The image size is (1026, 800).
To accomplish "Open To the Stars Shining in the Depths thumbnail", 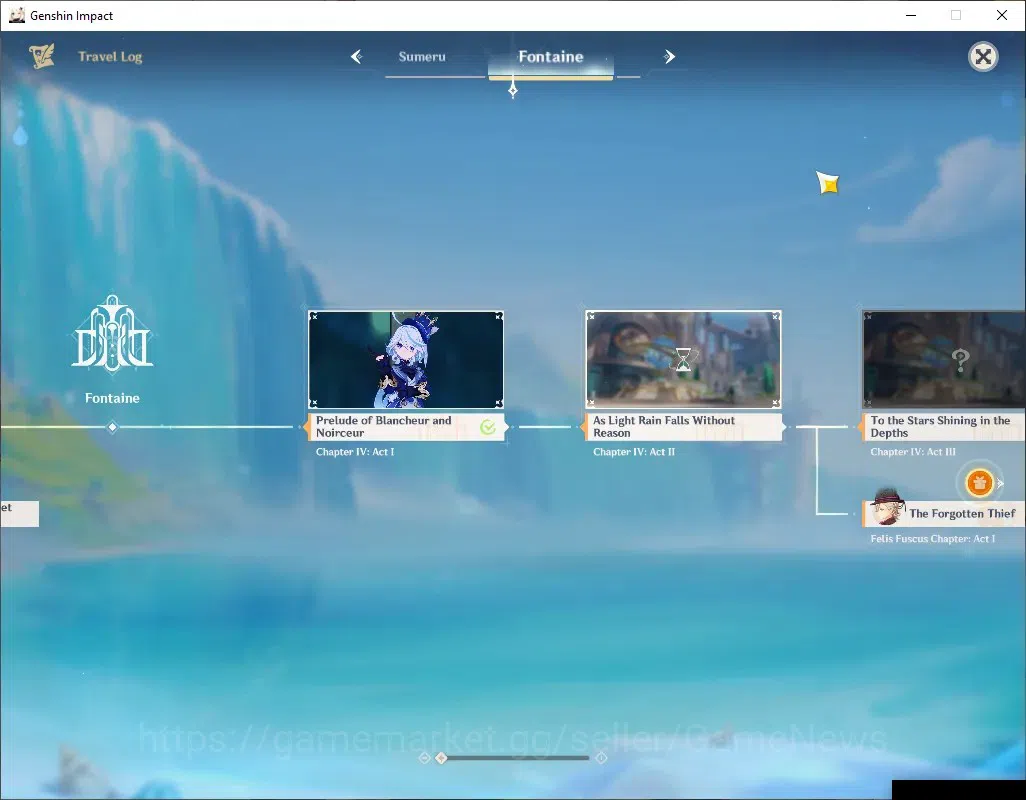I will coord(944,360).
